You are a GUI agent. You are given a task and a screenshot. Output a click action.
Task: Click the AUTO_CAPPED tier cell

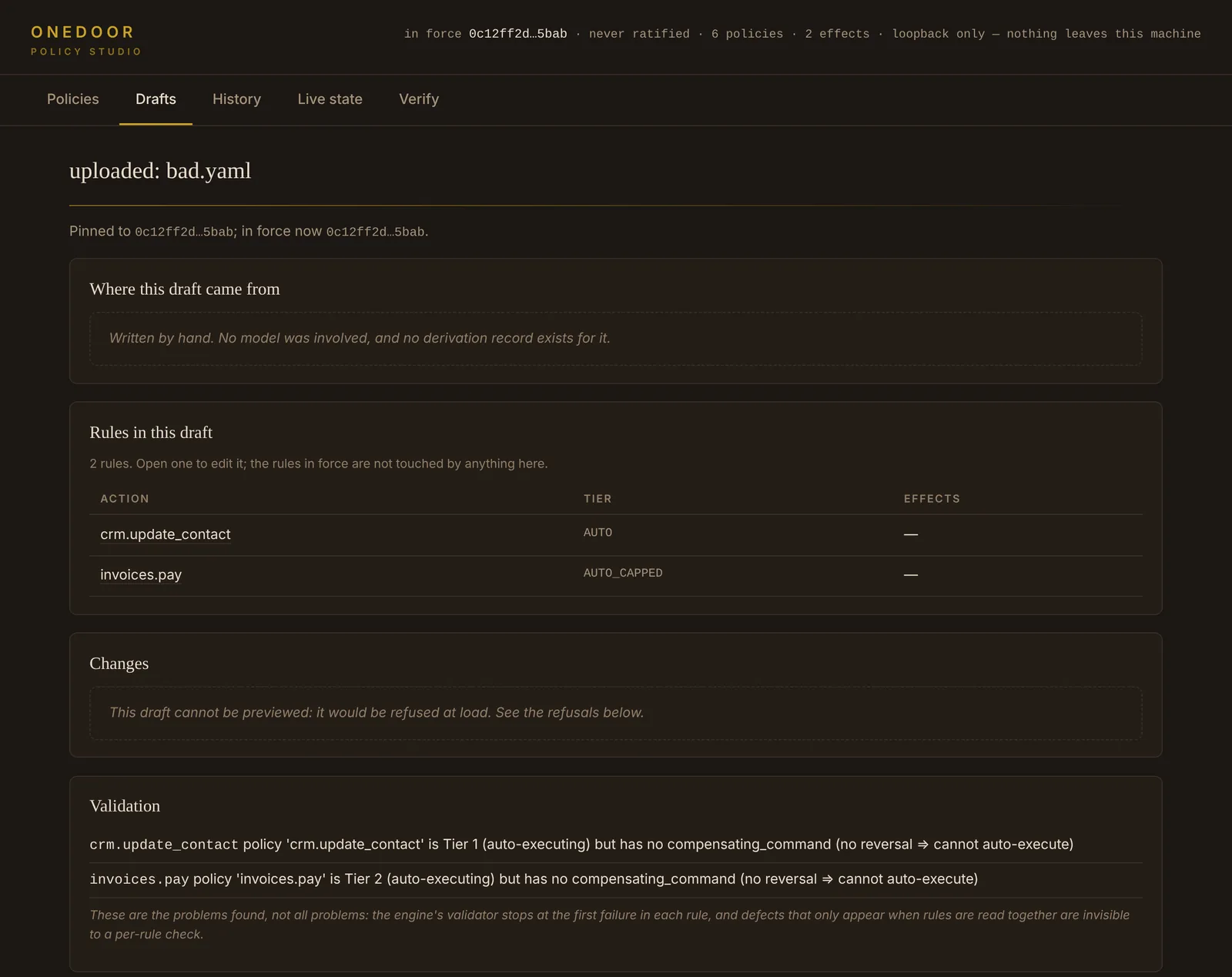(623, 573)
